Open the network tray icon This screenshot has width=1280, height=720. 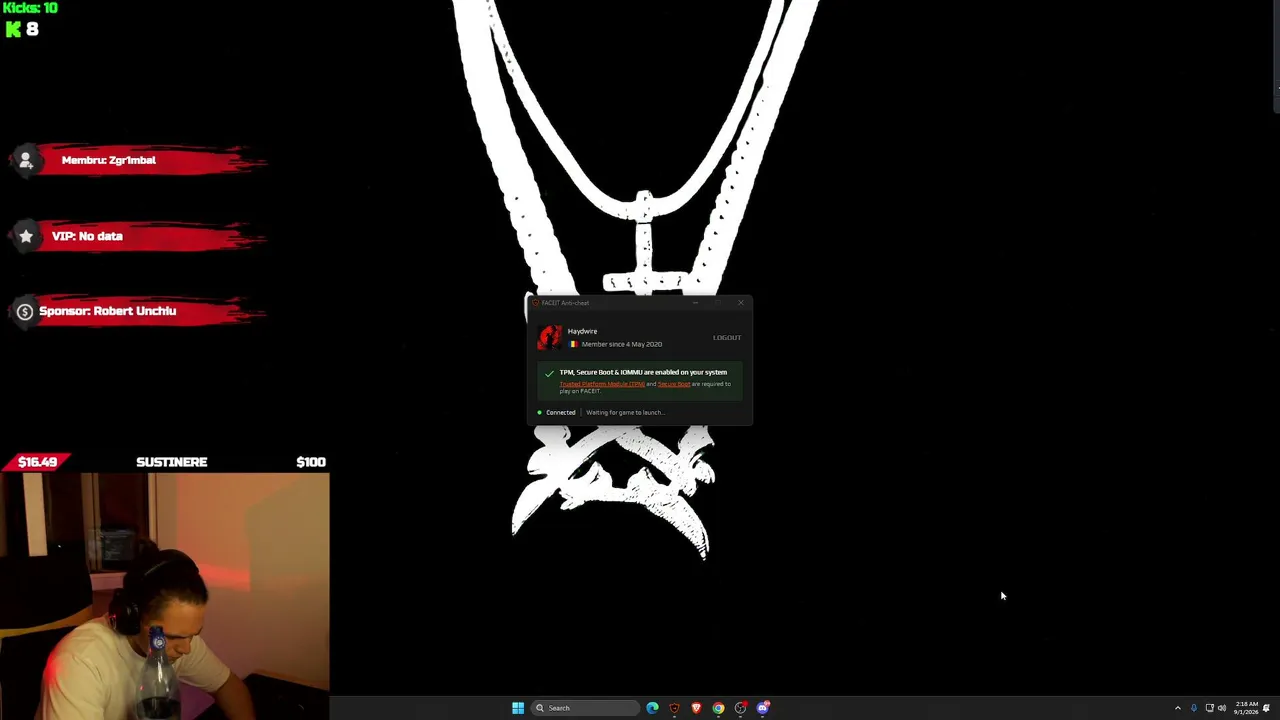pyautogui.click(x=1209, y=708)
